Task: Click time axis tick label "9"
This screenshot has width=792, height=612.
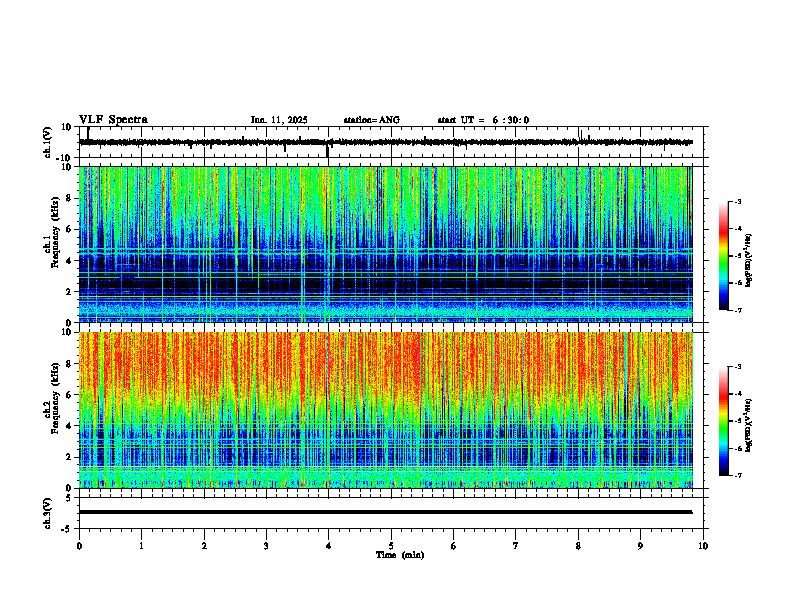Action: tap(640, 546)
